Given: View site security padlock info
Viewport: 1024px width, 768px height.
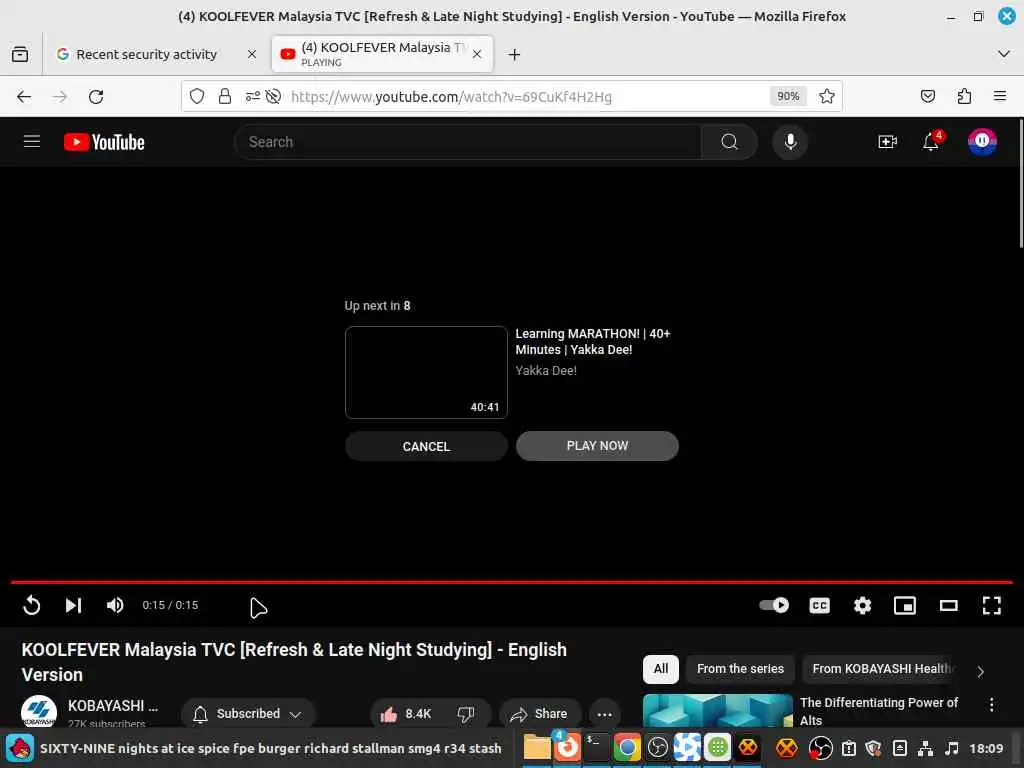Looking at the screenshot, I should pyautogui.click(x=225, y=97).
